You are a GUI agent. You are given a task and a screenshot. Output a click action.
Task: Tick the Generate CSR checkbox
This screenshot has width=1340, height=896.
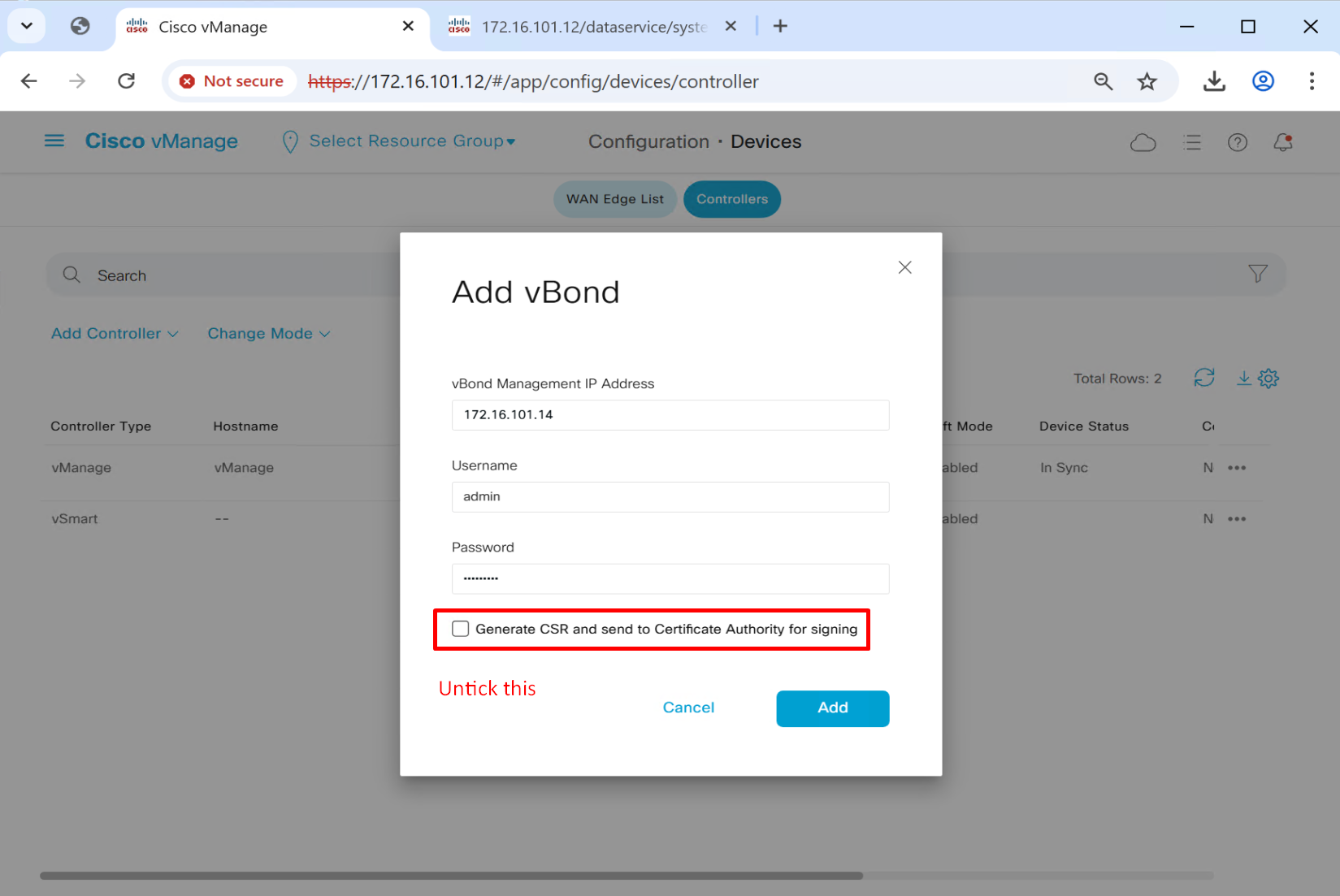(x=461, y=629)
